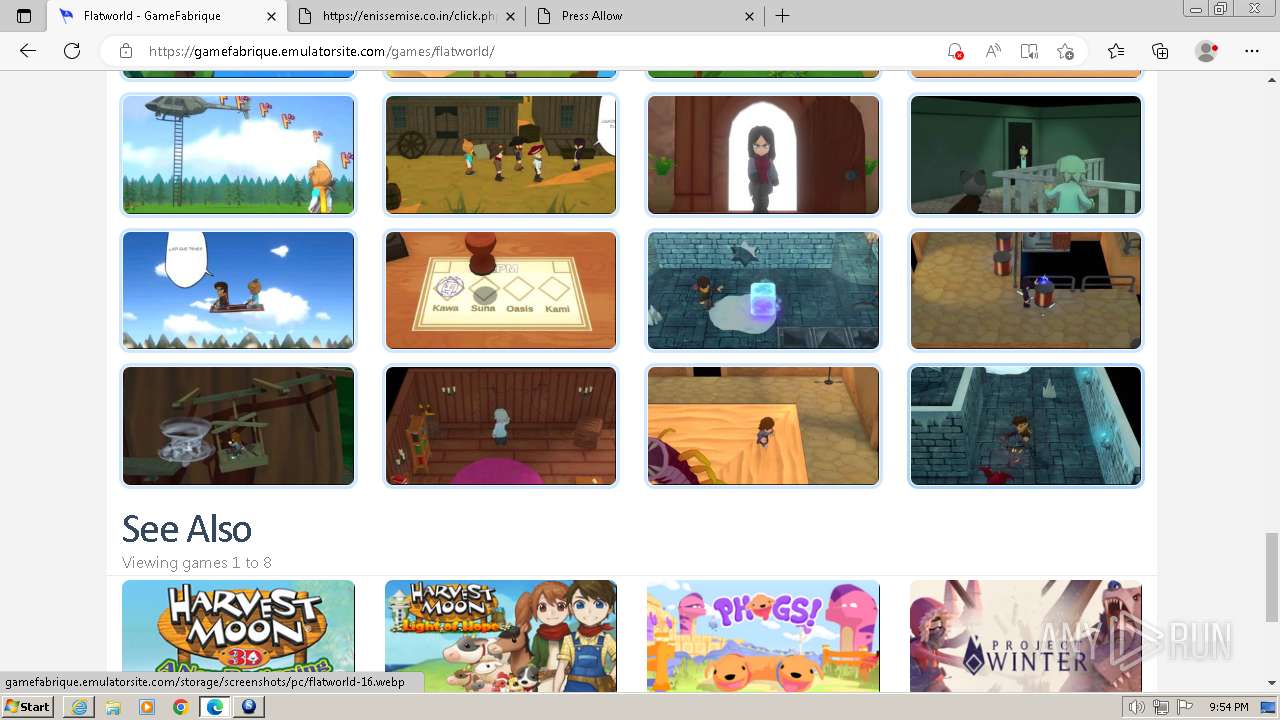Click the page scrollbar thumb
Screen dimensions: 1280x720
click(1271, 577)
